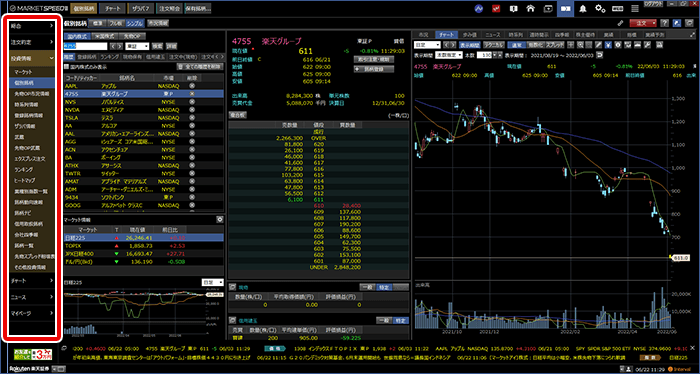Viewport: 700px width, 374px height.
Task: Click the yen mark chart toolbar icon
Action: point(609,45)
